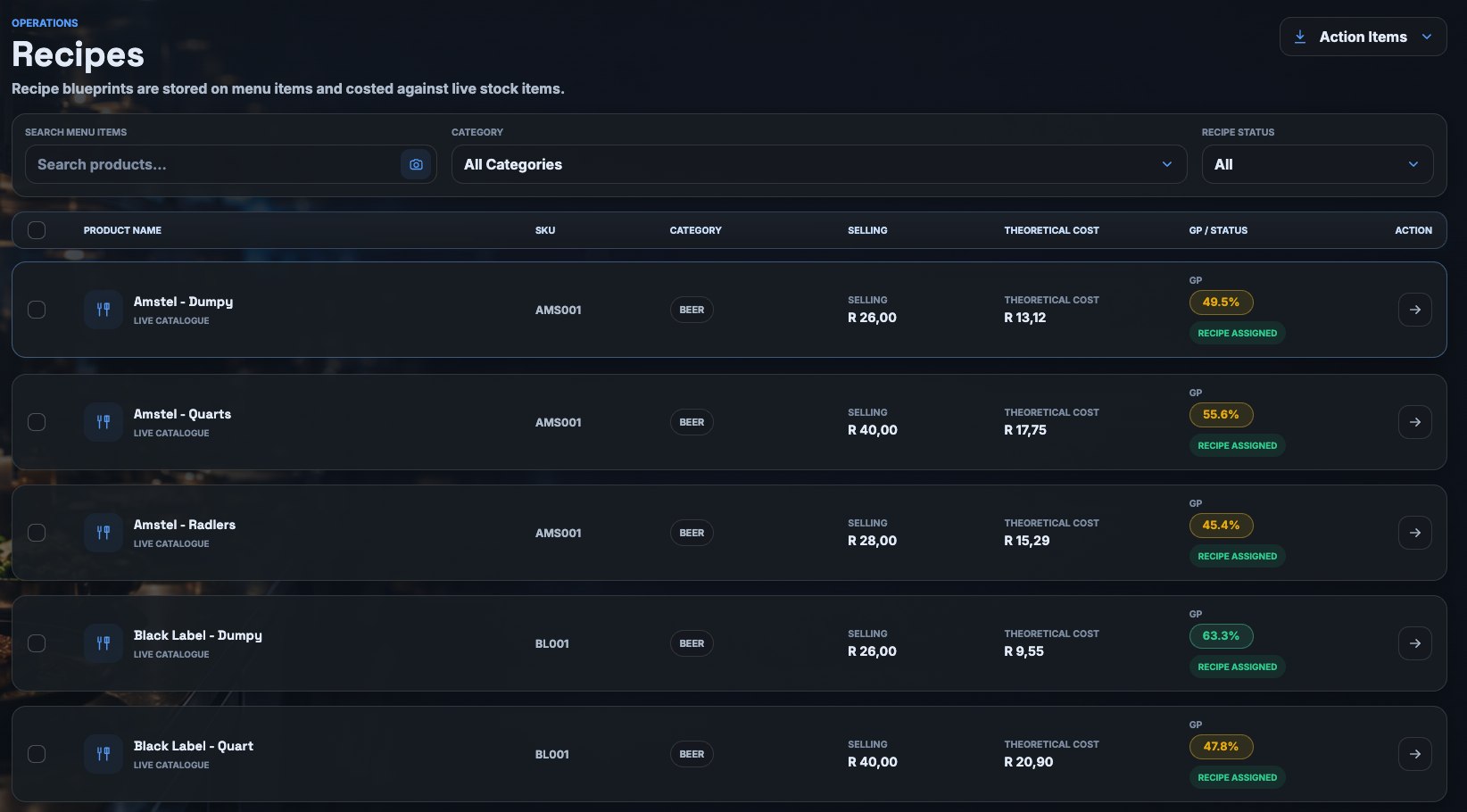This screenshot has height=812, width=1467.
Task: Click the camera scan icon in search box
Action: click(416, 164)
